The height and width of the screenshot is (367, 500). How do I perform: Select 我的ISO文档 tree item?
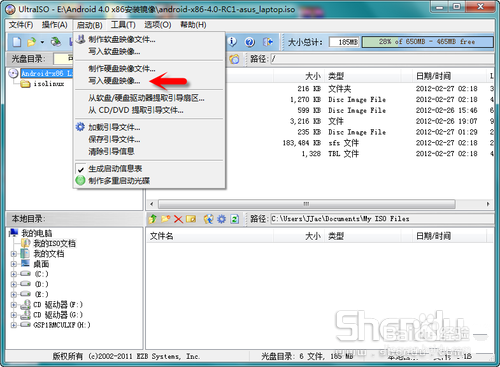54,244
